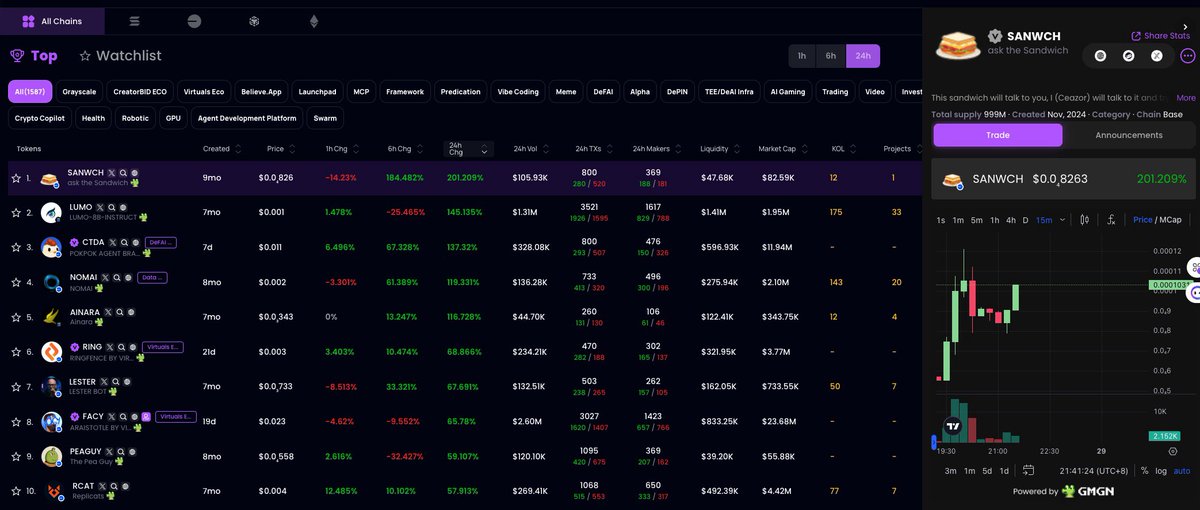Star the SANWCH token row
Viewport: 1200px width, 510px height.
click(x=16, y=178)
